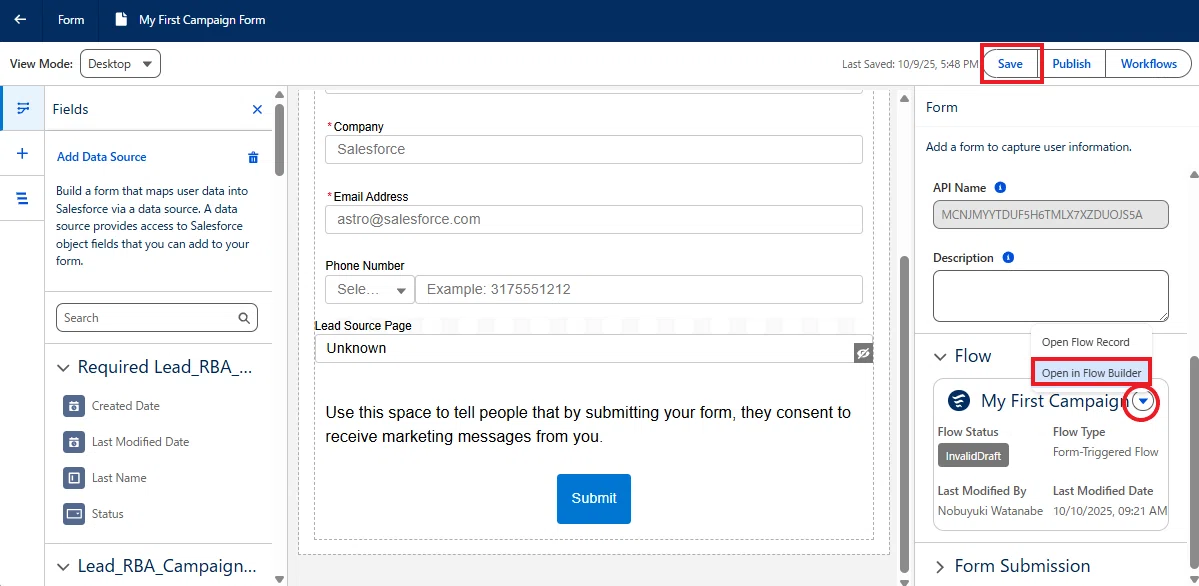
Task: Expand the Form Submission section
Action: tap(940, 566)
